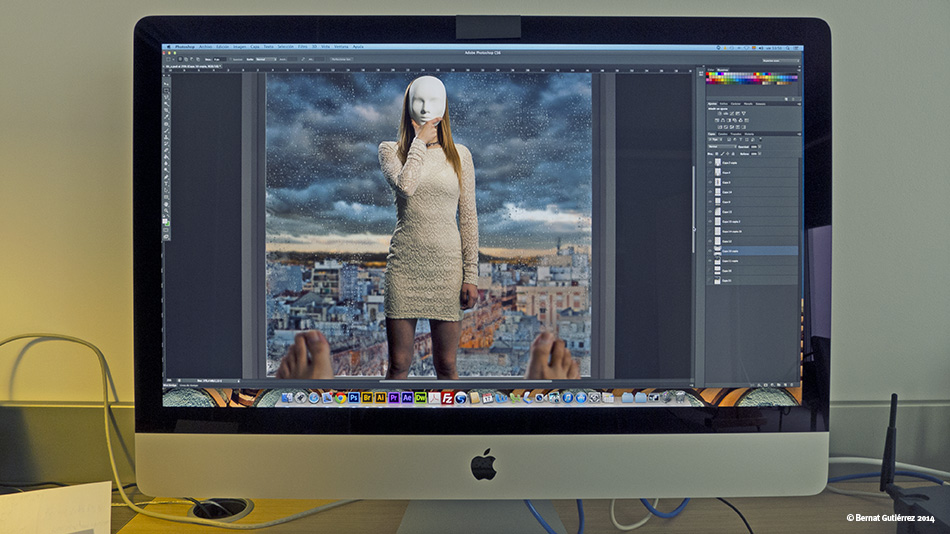Open the Estilo dropdown in options bar

pyautogui.click(x=266, y=59)
